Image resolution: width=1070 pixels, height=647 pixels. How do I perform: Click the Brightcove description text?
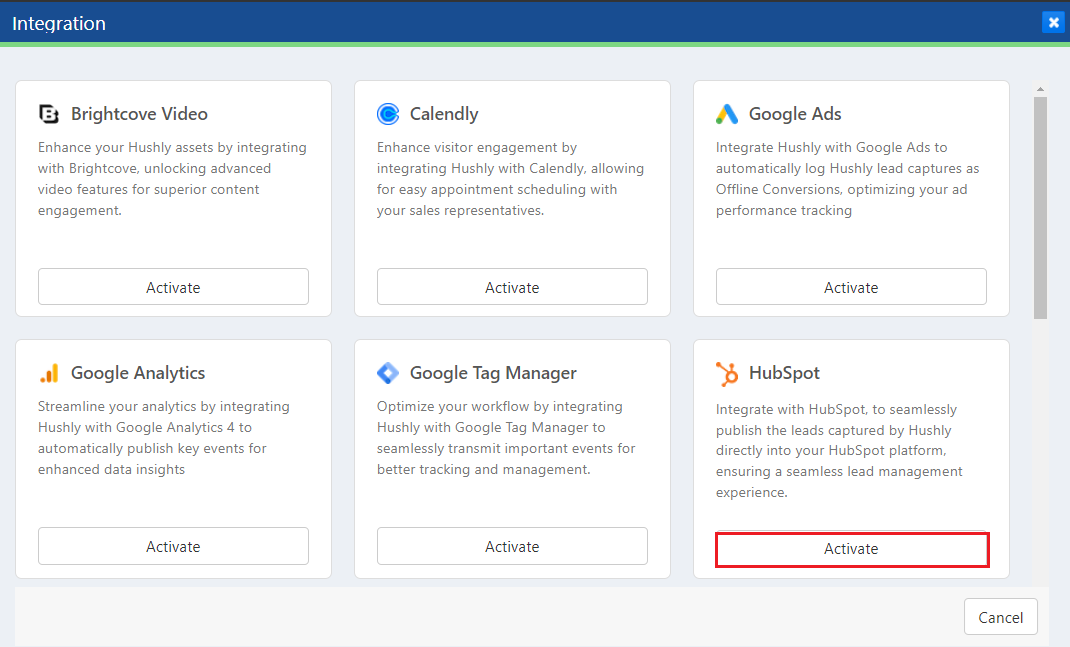(x=172, y=179)
